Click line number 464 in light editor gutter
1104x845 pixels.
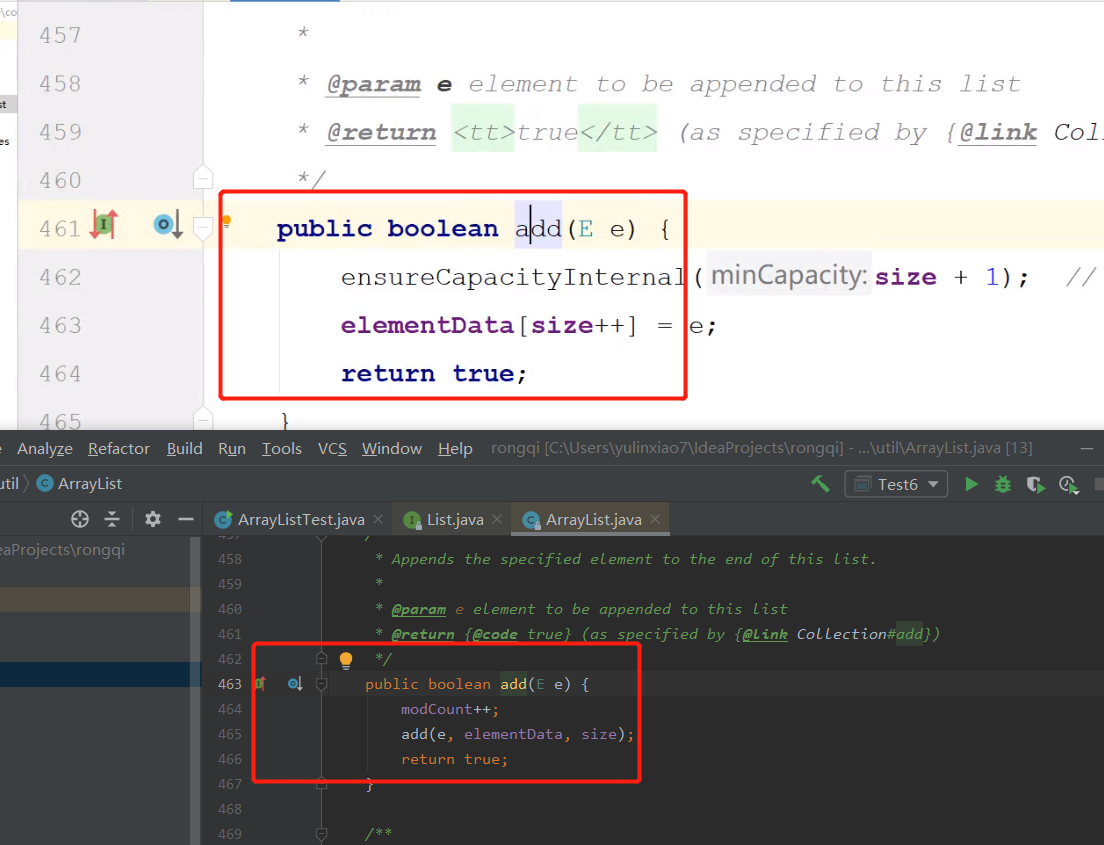[x=61, y=373]
